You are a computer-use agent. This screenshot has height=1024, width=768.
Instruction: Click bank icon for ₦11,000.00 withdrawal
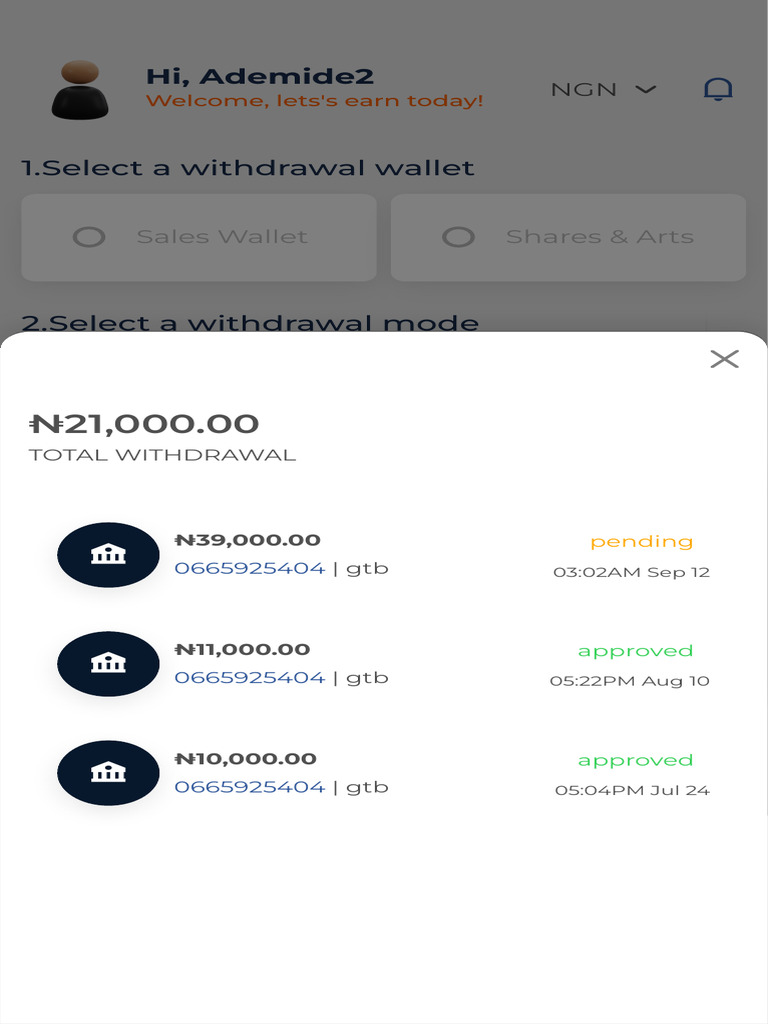[x=108, y=664]
